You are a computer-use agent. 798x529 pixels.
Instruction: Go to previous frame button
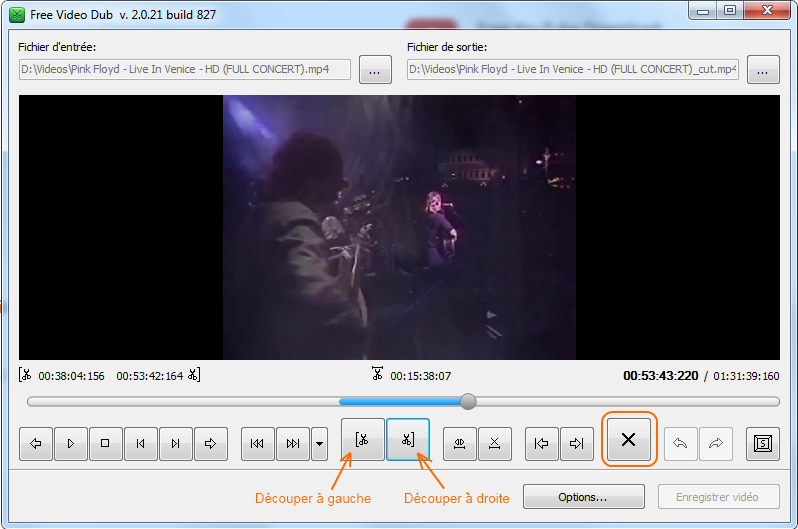(x=140, y=443)
